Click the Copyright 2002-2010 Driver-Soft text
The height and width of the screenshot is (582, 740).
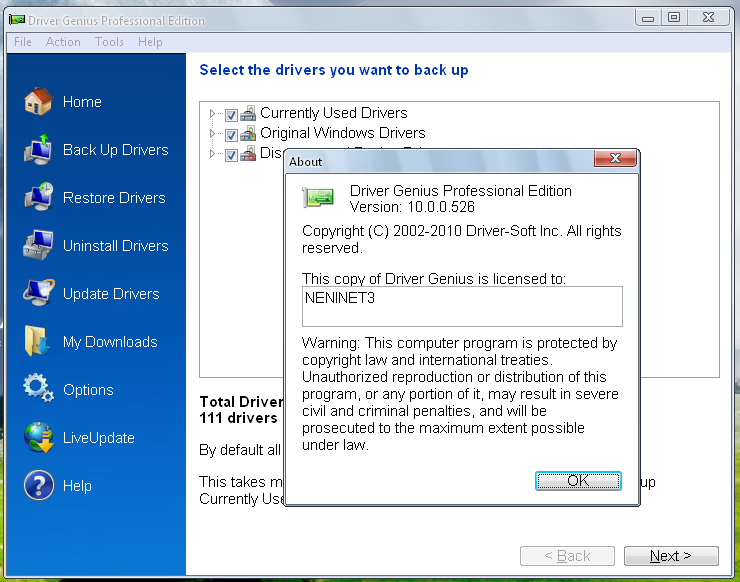462,239
